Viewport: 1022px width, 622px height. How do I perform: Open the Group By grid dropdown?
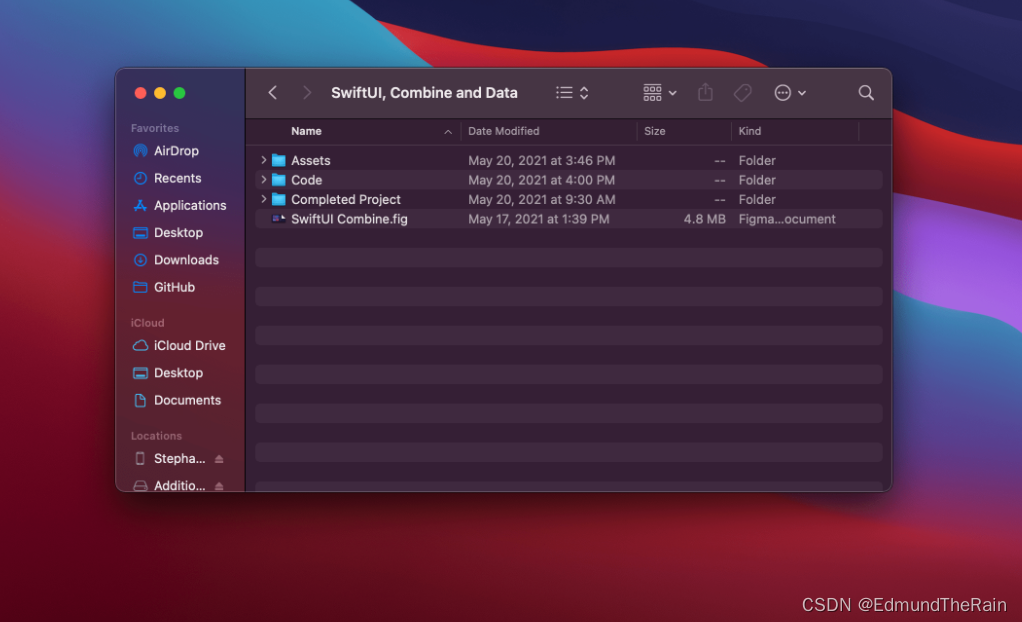660,93
